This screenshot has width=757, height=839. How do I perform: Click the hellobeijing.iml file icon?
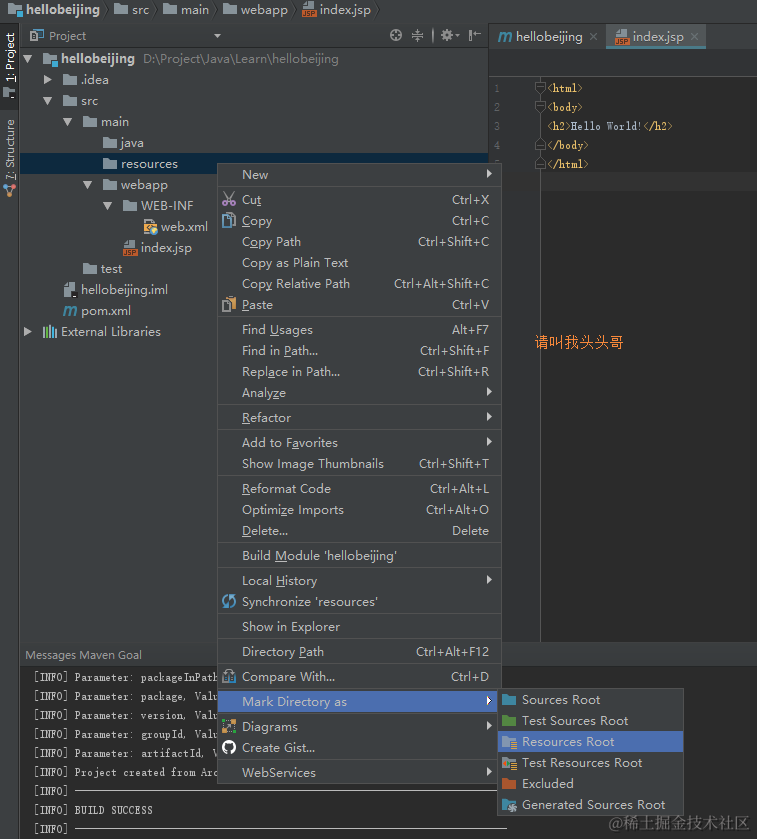pyautogui.click(x=70, y=289)
